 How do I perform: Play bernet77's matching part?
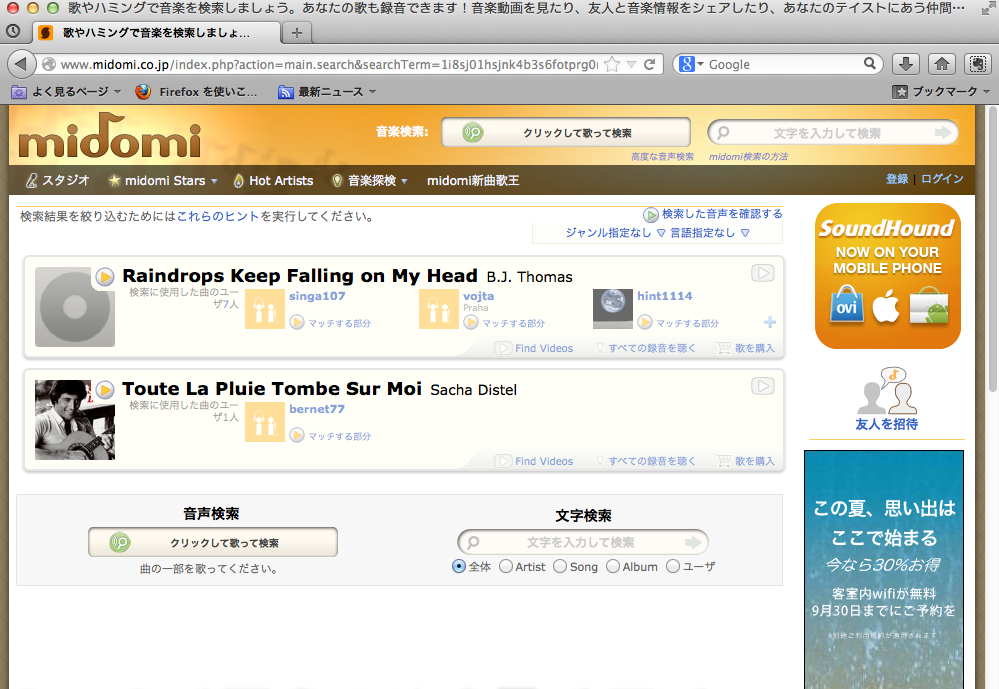point(297,435)
